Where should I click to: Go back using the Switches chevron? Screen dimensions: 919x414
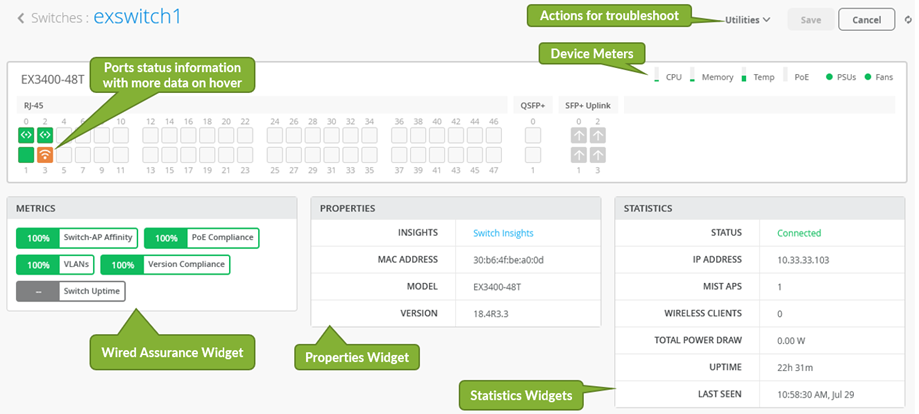point(21,18)
